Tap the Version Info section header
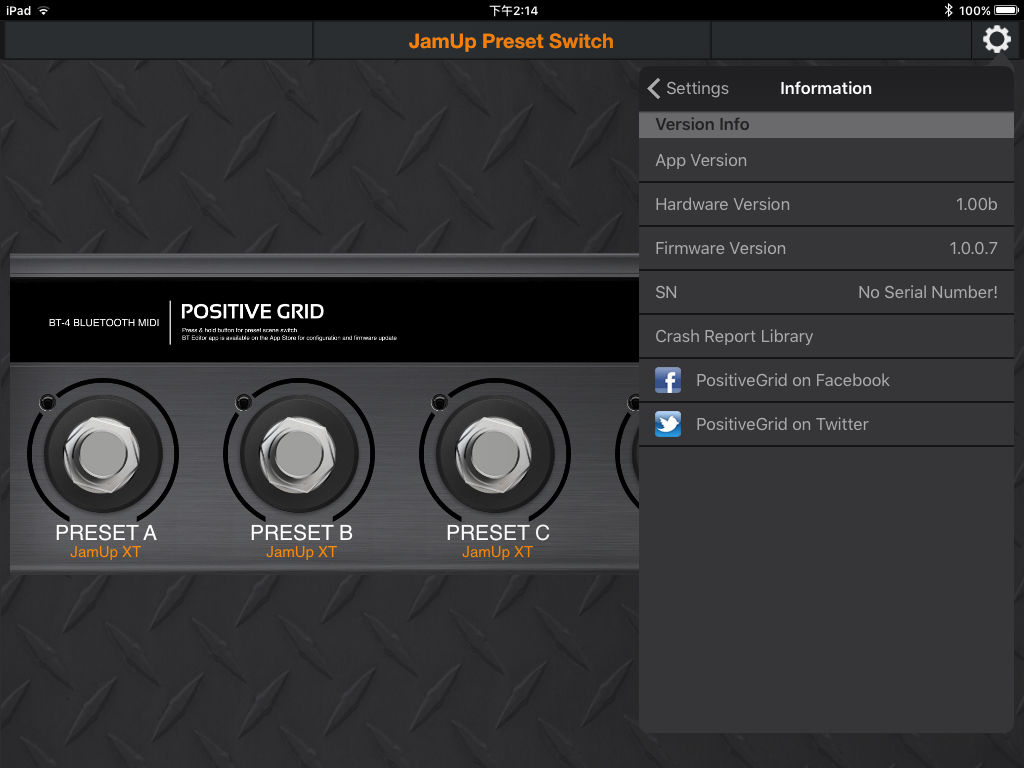 (826, 124)
